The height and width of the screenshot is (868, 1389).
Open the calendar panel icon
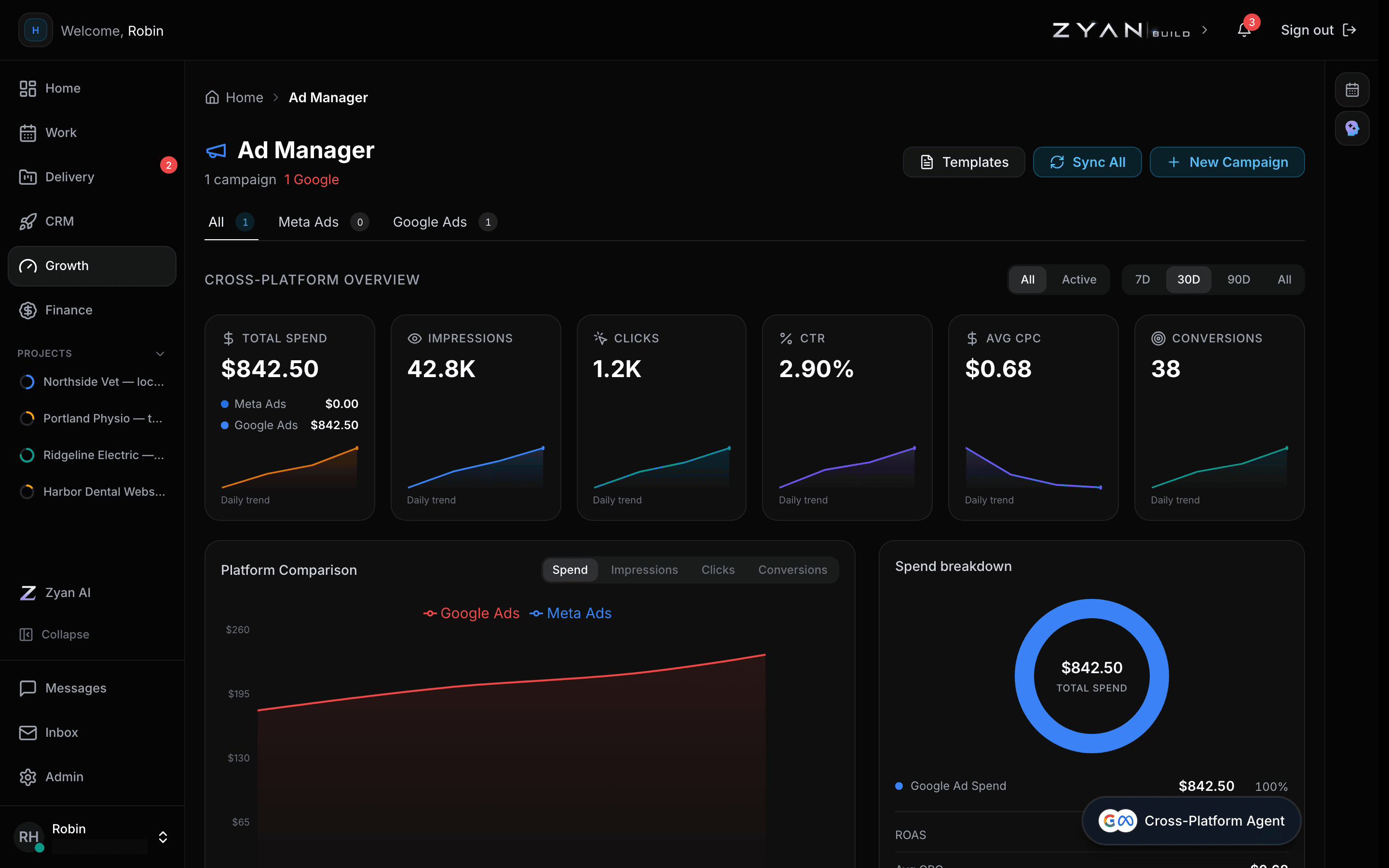(1352, 90)
